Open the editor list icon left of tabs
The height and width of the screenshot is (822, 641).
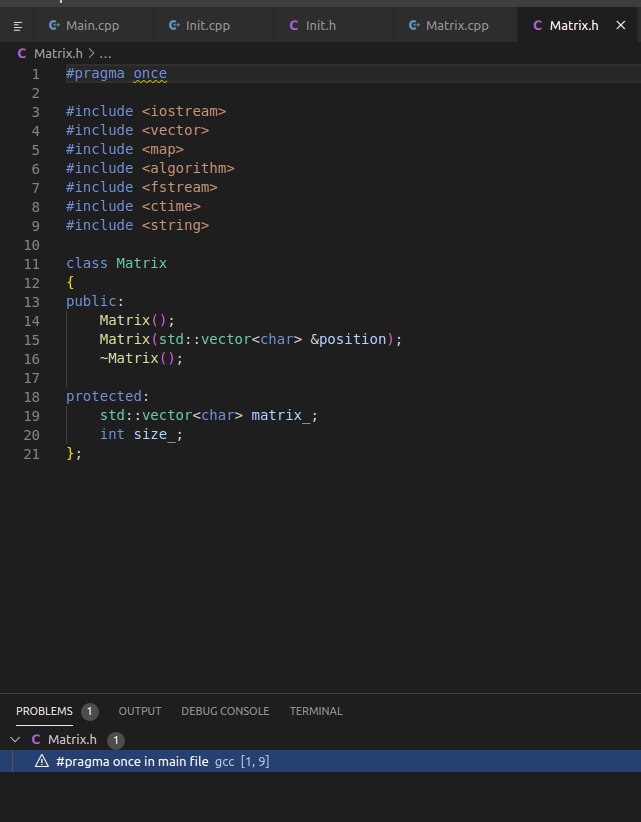pyautogui.click(x=18, y=26)
